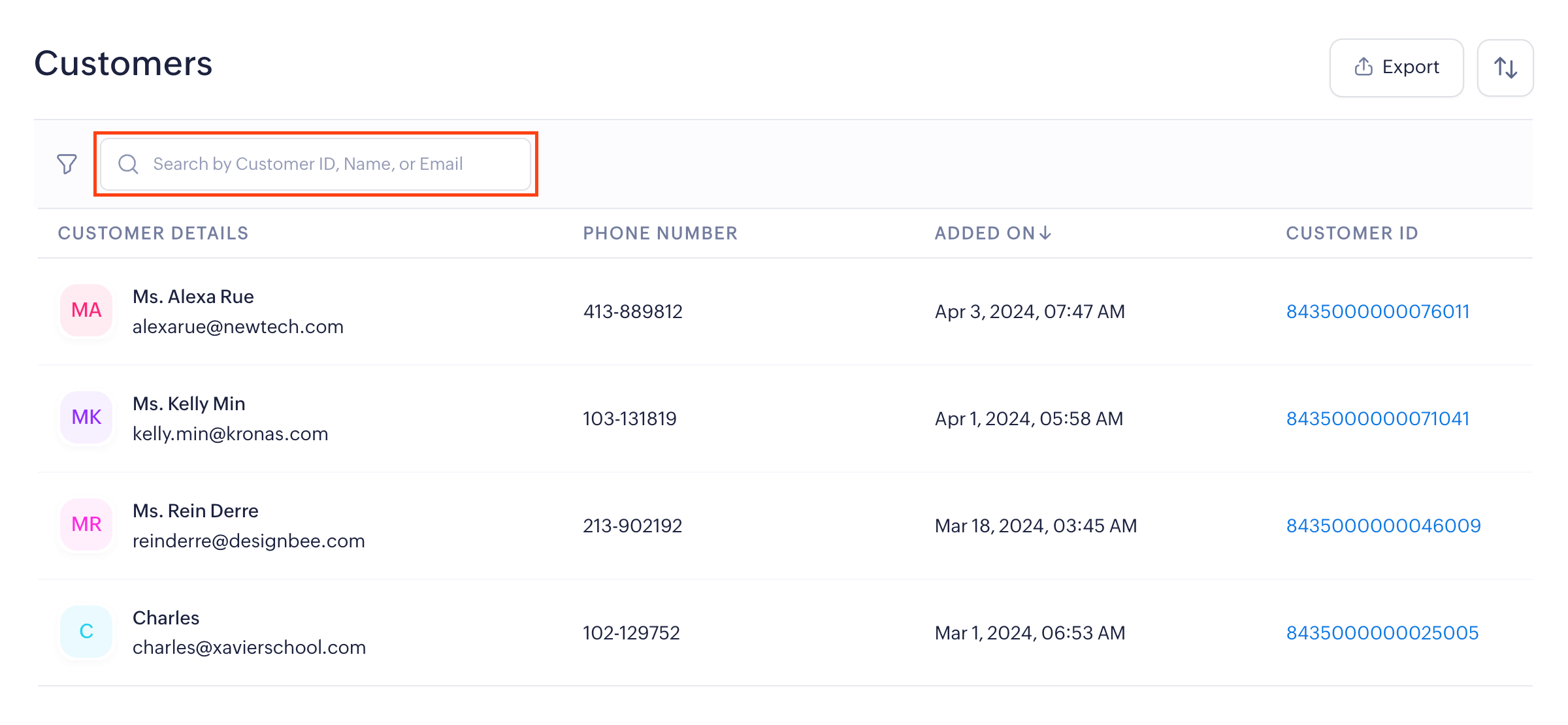The height and width of the screenshot is (725, 1568).
Task: Open the filter funnel icon
Action: click(x=67, y=164)
